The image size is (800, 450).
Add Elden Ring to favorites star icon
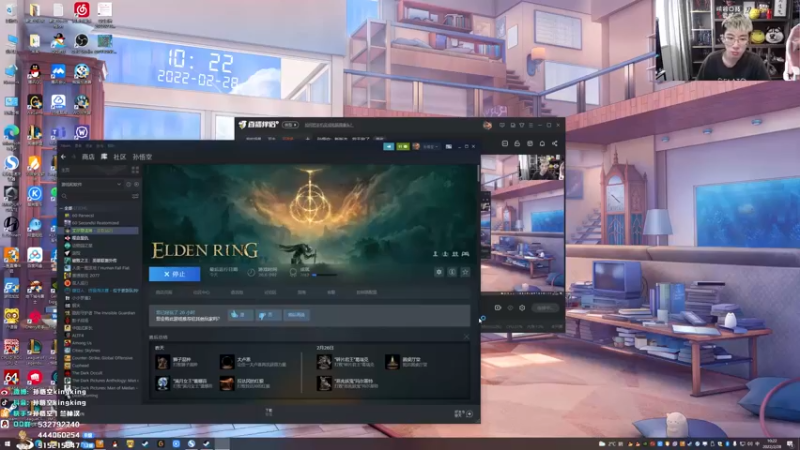(x=465, y=272)
